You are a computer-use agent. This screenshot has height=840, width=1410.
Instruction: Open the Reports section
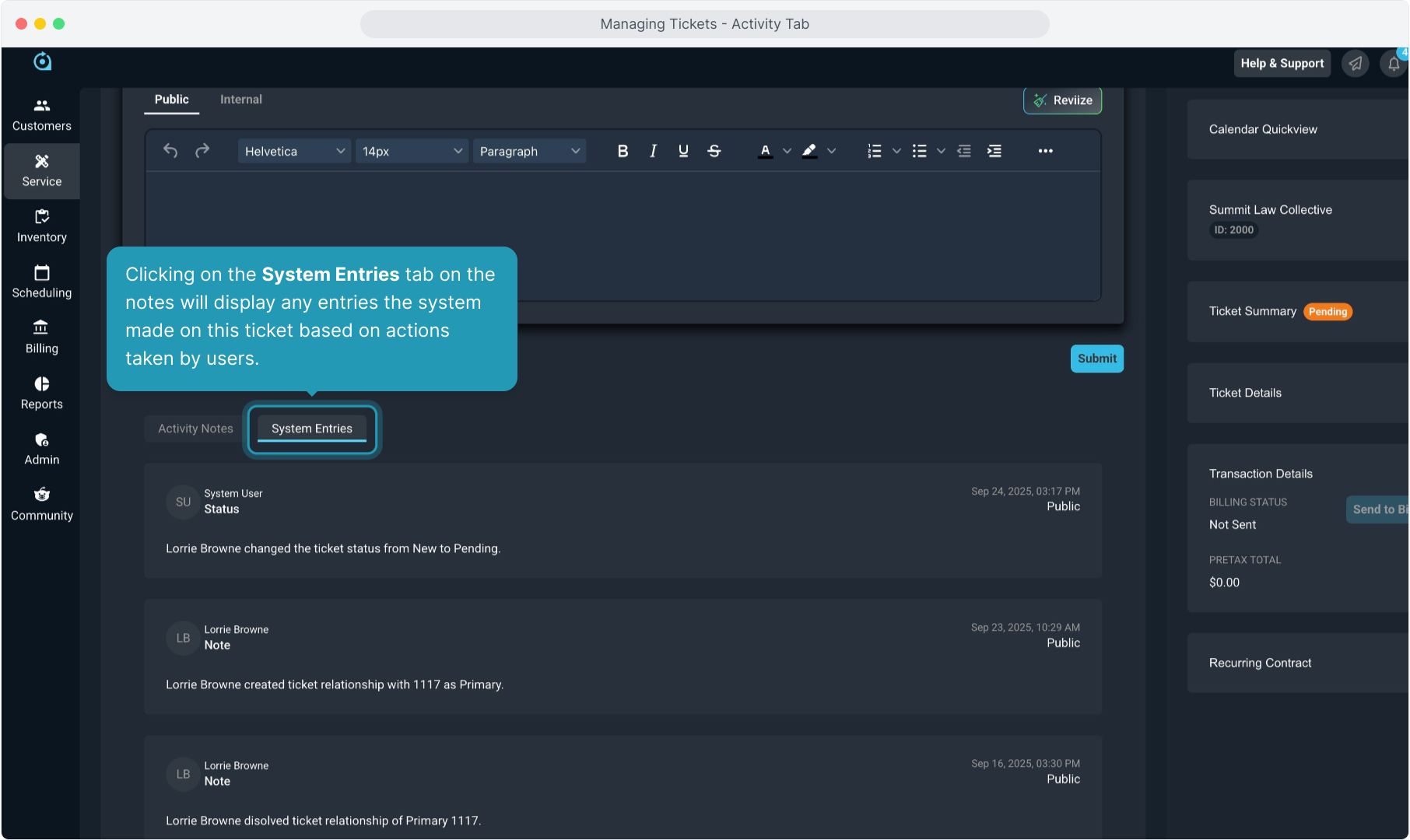coord(42,394)
